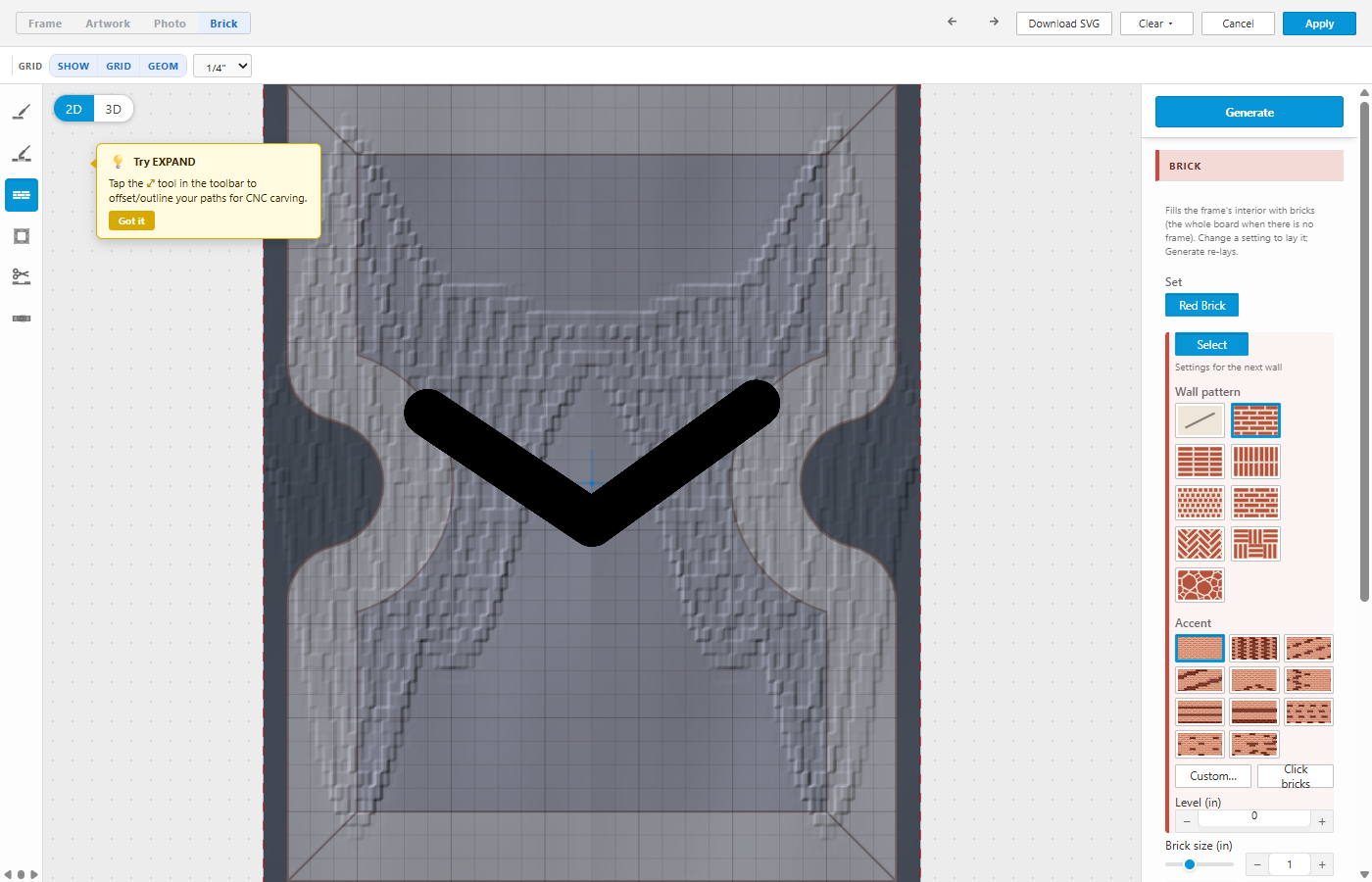Open the Clear dropdown menu
1372x882 pixels.
1156,24
